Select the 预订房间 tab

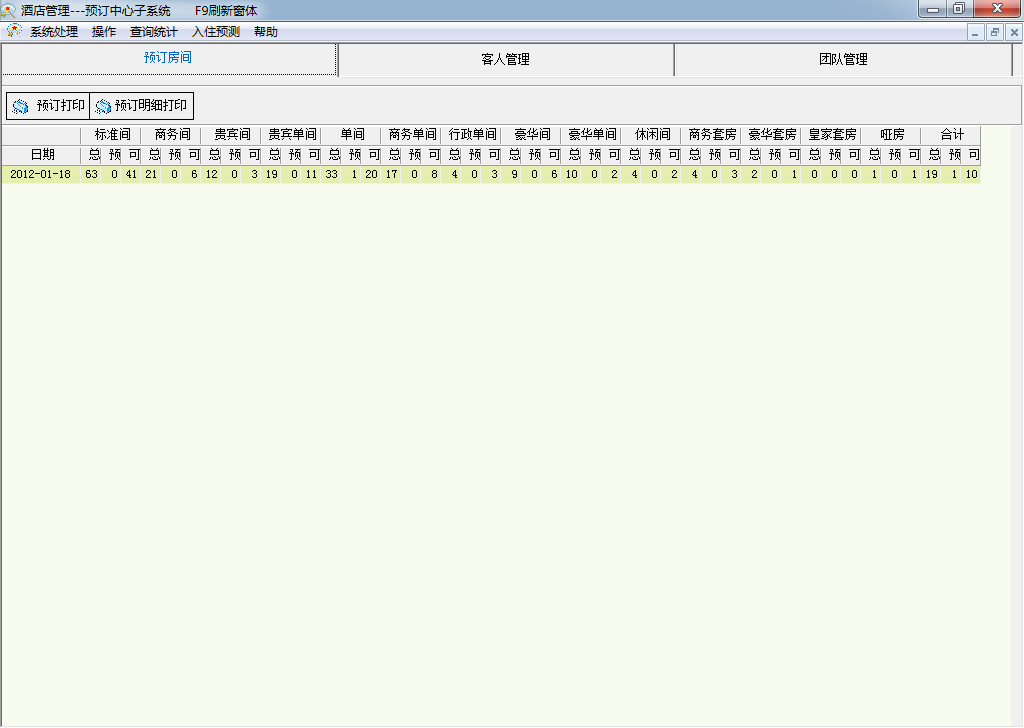[168, 58]
